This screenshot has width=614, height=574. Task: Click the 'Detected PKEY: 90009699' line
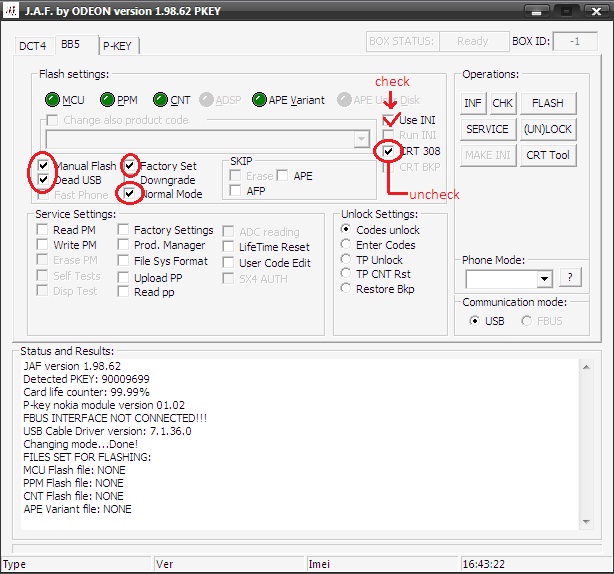click(x=87, y=379)
